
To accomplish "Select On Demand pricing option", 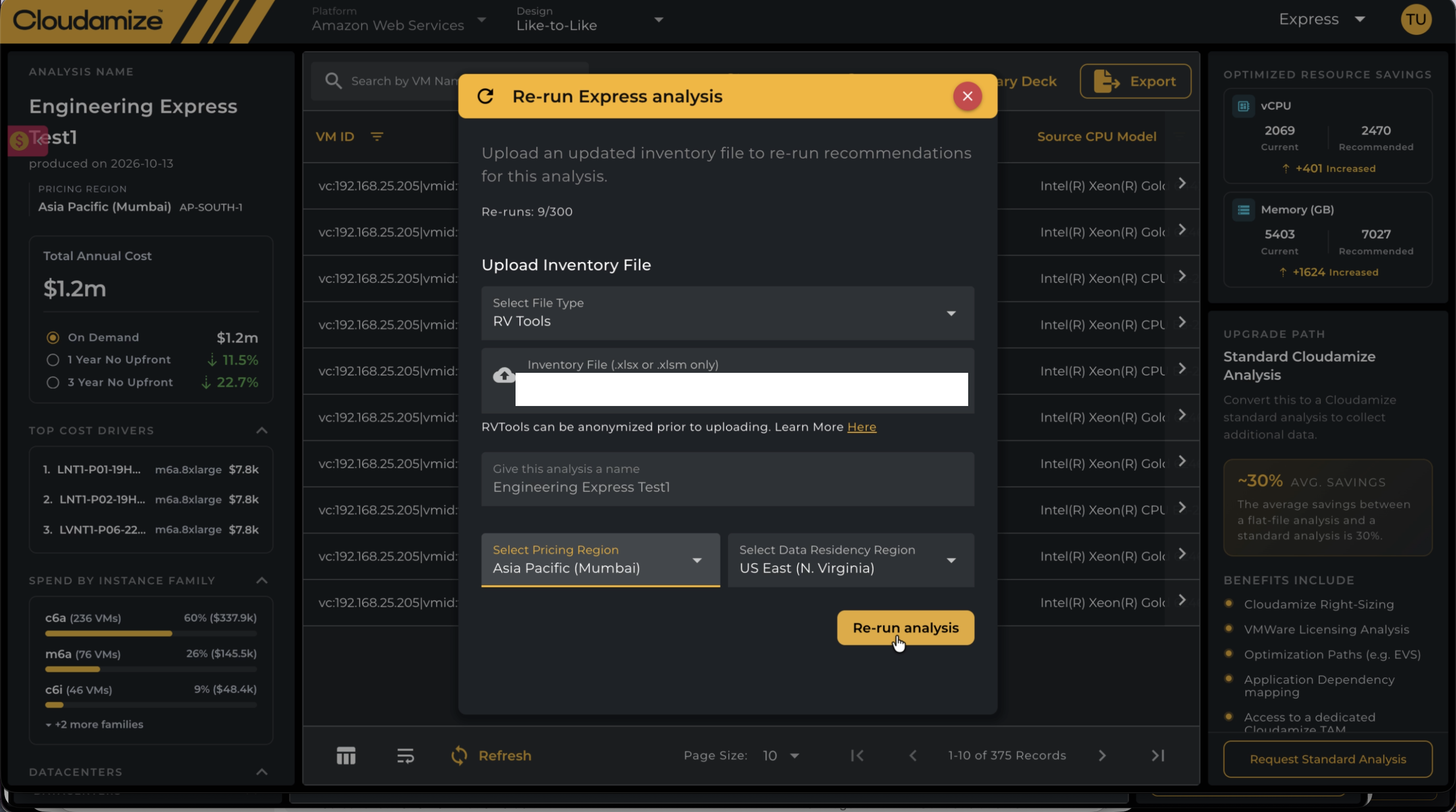I will pos(52,337).
